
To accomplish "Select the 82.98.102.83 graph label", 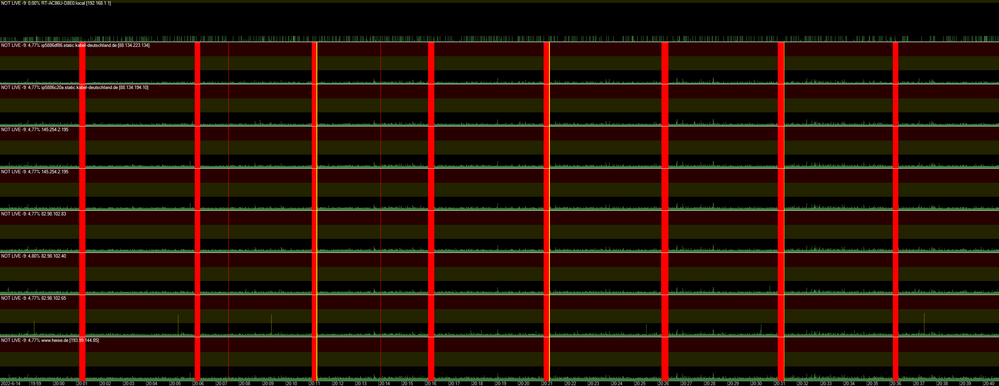I will [34, 213].
